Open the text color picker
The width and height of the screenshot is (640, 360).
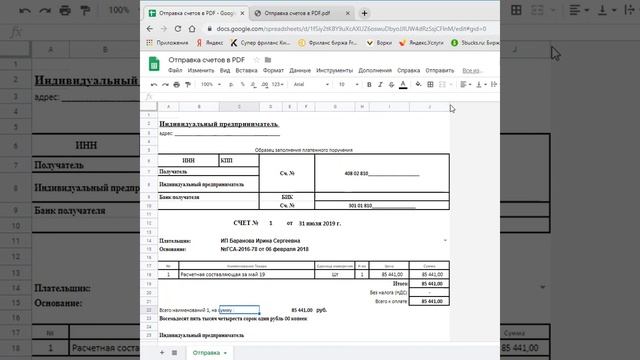click(403, 84)
